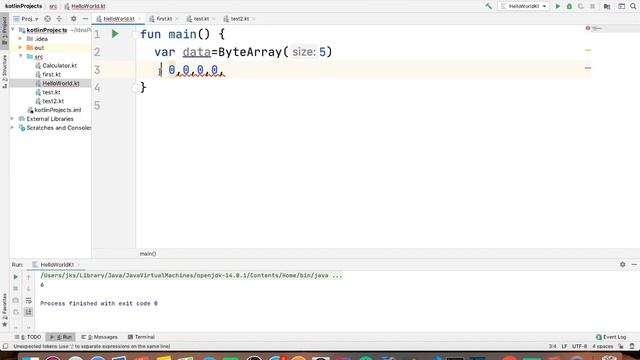Image resolution: width=640 pixels, height=360 pixels.
Task: Click the scroll up arrow in Run panel
Action: click(x=28, y=277)
